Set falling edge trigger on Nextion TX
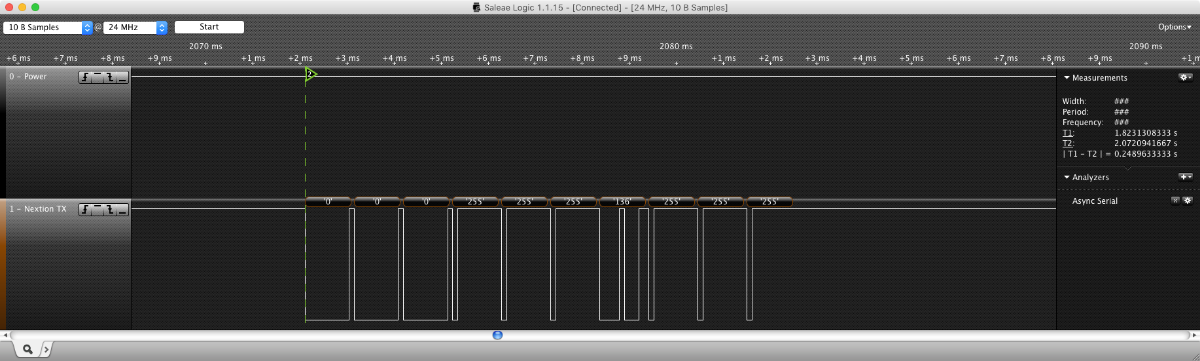The image size is (1200, 361). (110, 209)
